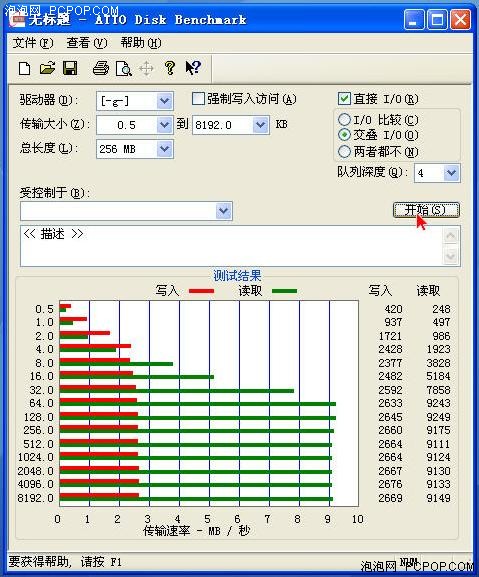Open the 查看 menu
The image size is (479, 577).
87,43
